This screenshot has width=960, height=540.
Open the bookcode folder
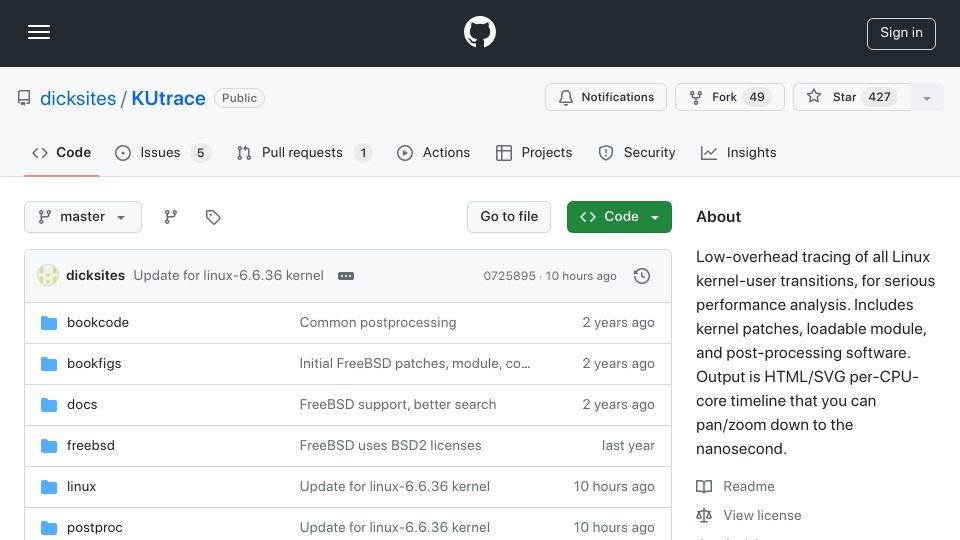point(98,323)
